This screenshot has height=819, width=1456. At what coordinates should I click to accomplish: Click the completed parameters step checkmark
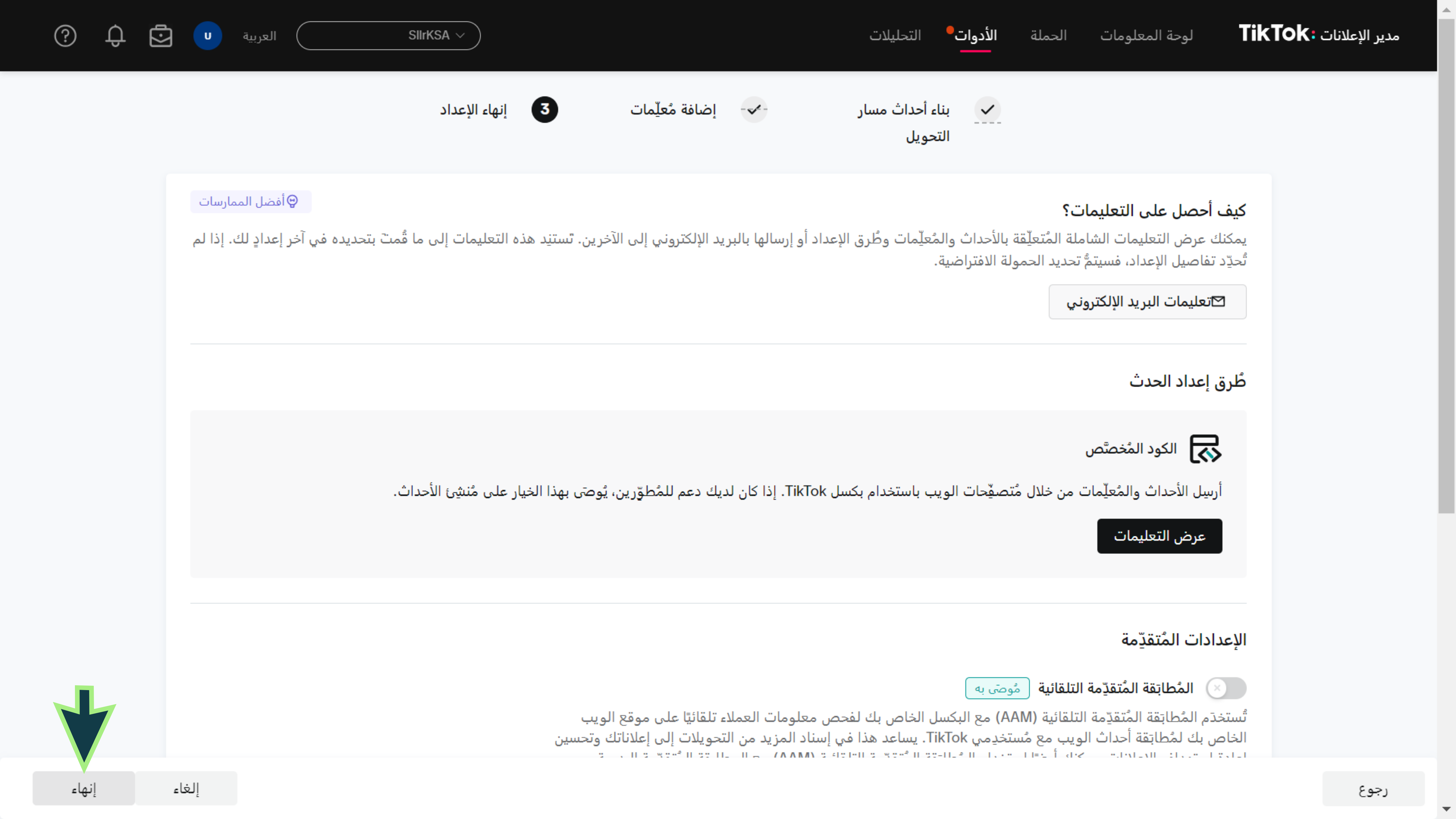click(754, 110)
